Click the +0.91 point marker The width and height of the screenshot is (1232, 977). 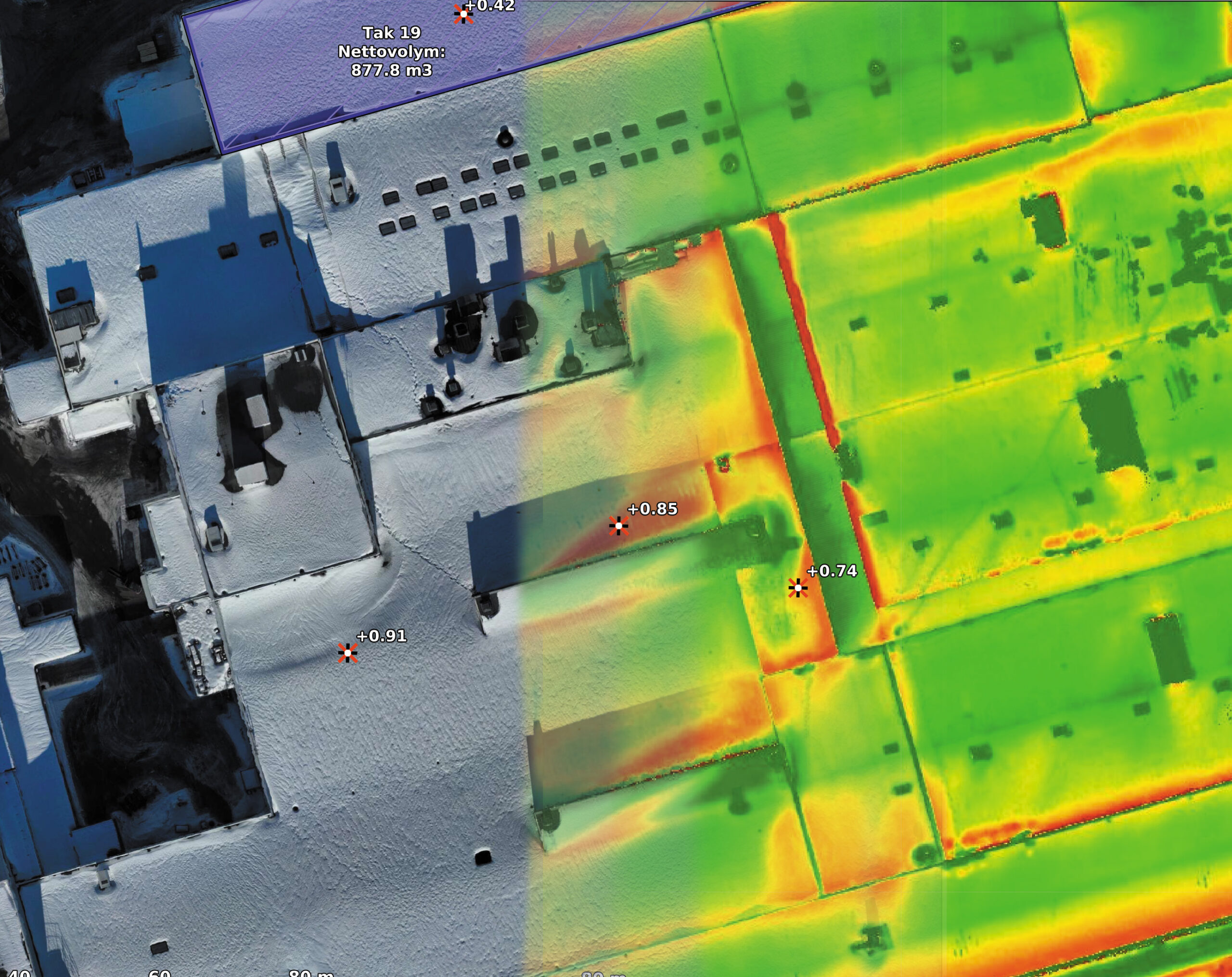tap(347, 653)
